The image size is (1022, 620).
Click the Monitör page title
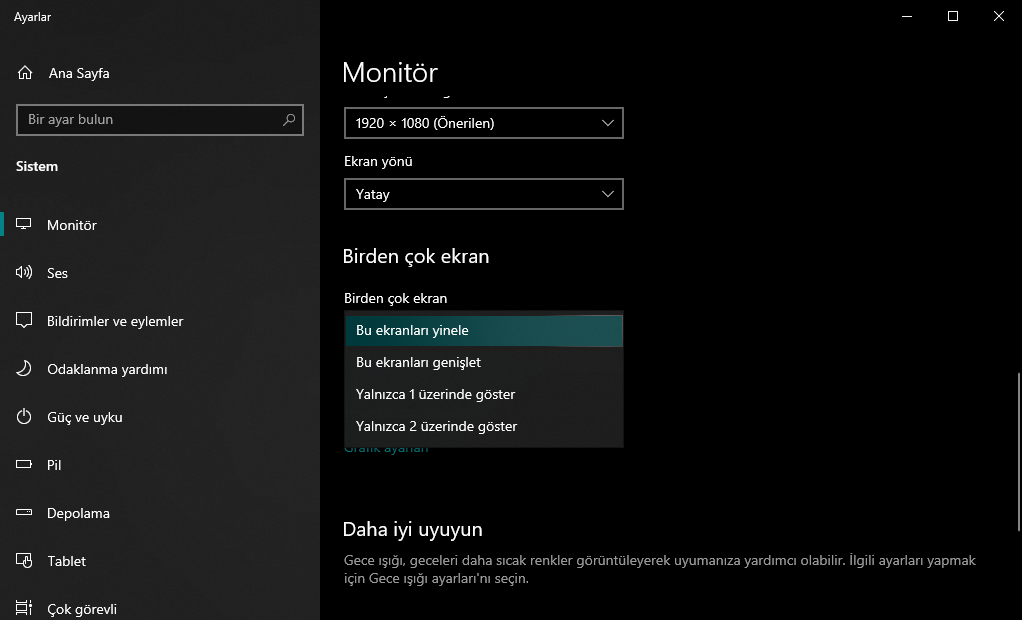(x=390, y=72)
